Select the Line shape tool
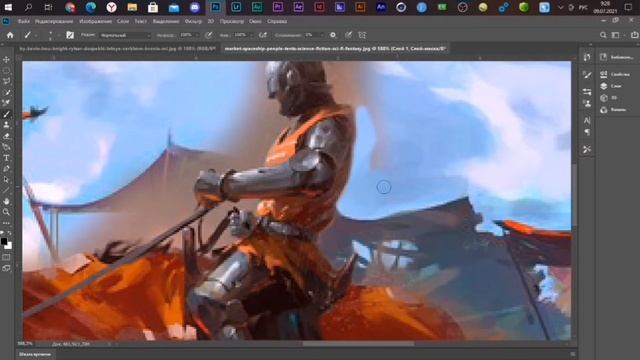 [6, 190]
